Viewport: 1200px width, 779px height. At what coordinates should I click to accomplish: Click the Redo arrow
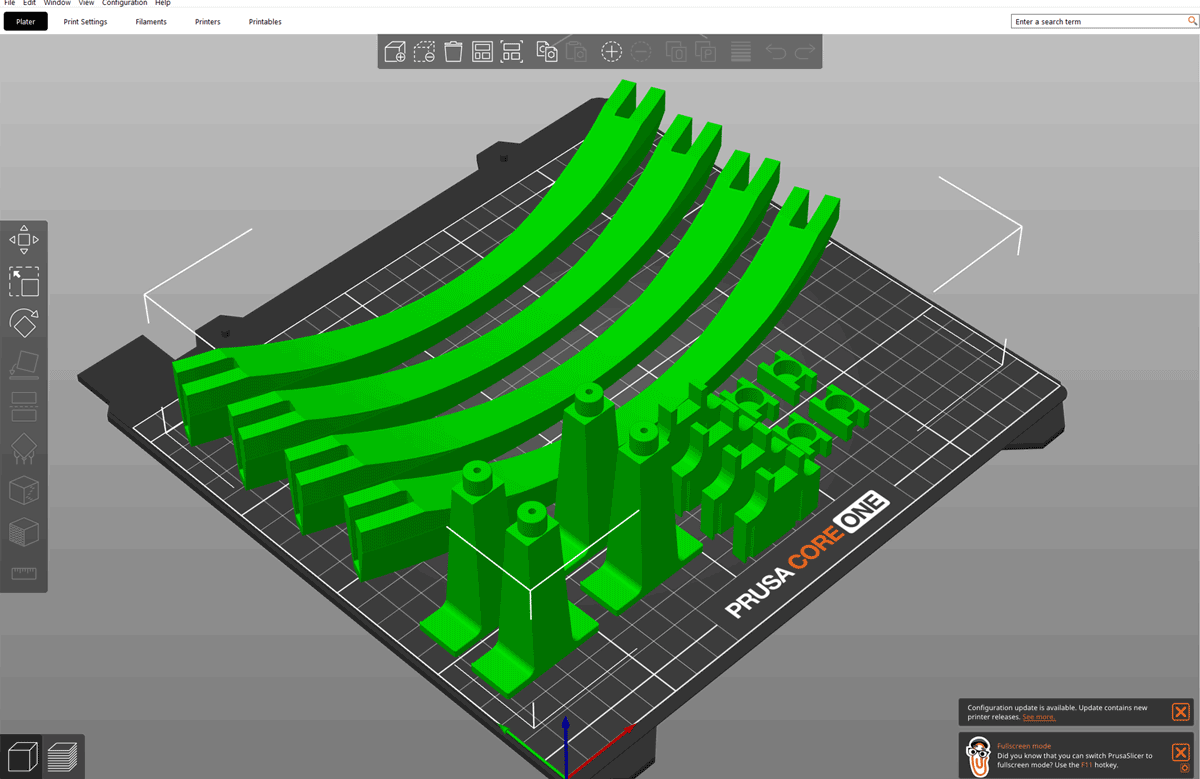coord(805,52)
